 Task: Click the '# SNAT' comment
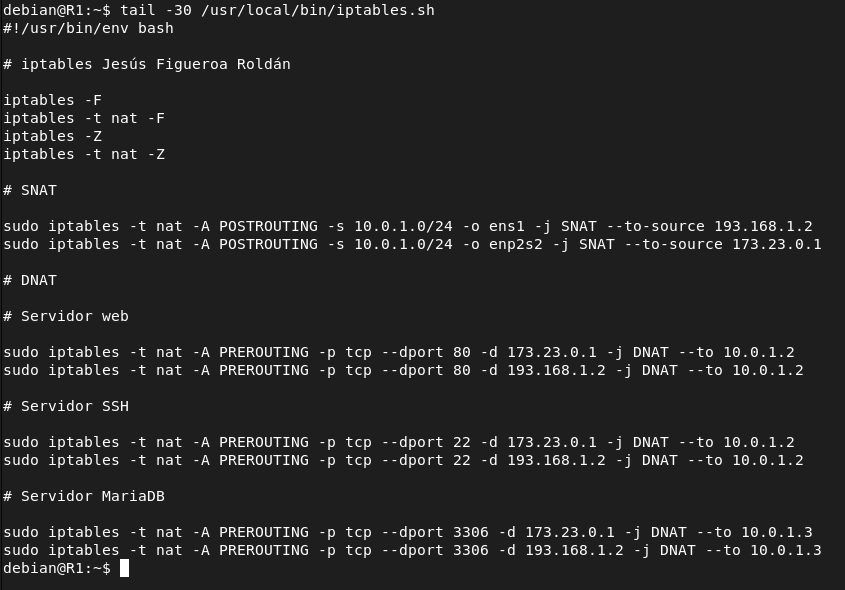30,190
